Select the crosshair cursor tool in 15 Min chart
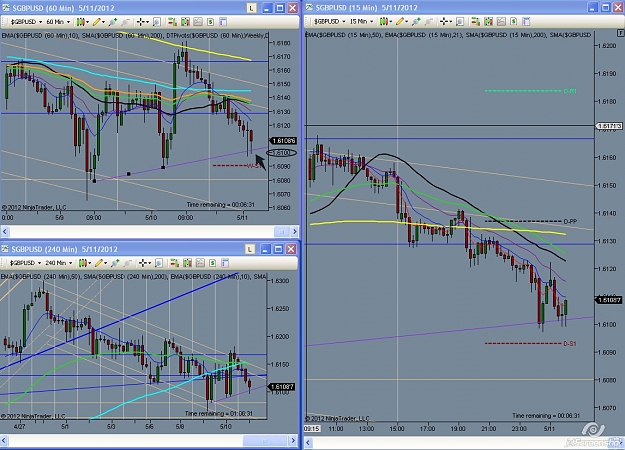 (445, 21)
